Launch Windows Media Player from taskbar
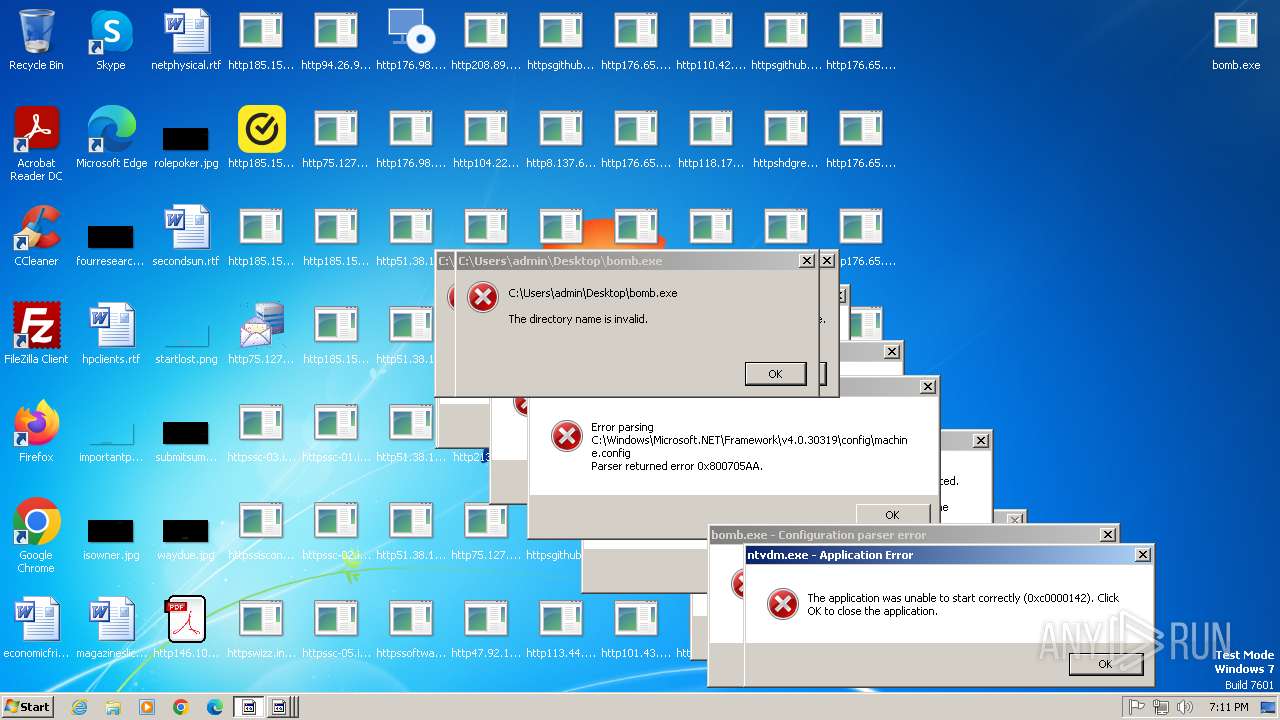Viewport: 1280px width, 720px height. (x=147, y=707)
